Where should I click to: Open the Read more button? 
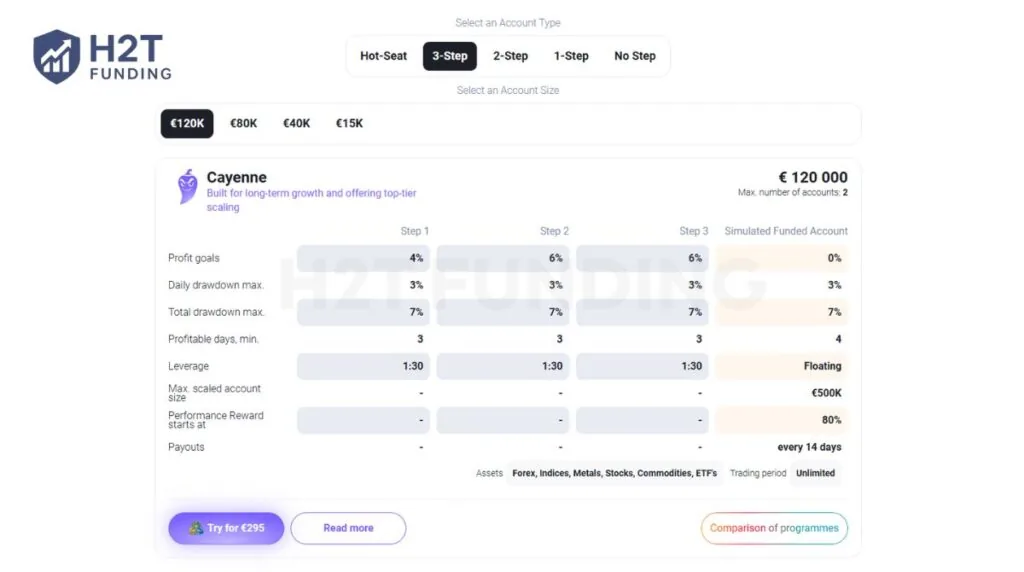(348, 528)
